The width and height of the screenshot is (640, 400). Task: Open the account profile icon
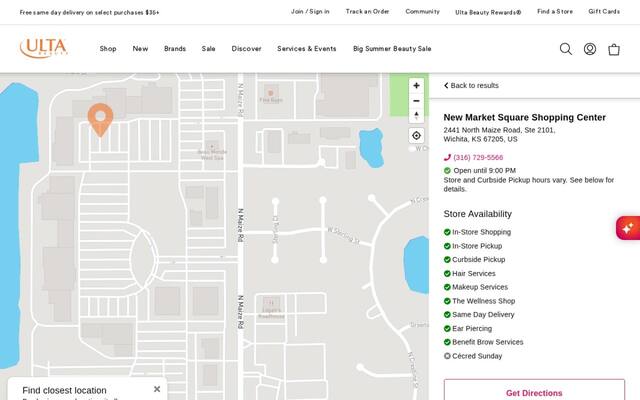coord(590,49)
